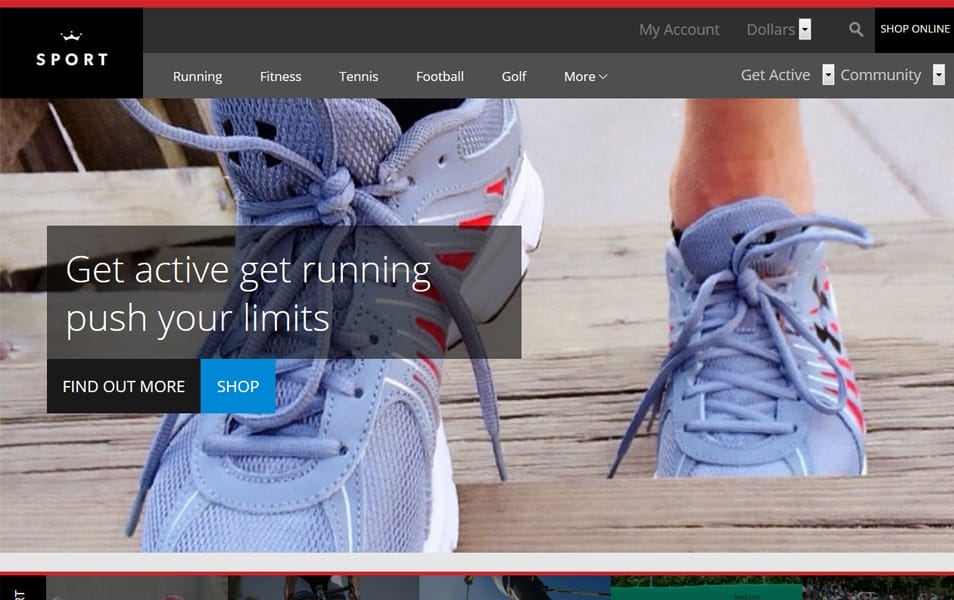Click the SHOP ONLINE button
Screen dimensions: 954x600
point(915,30)
